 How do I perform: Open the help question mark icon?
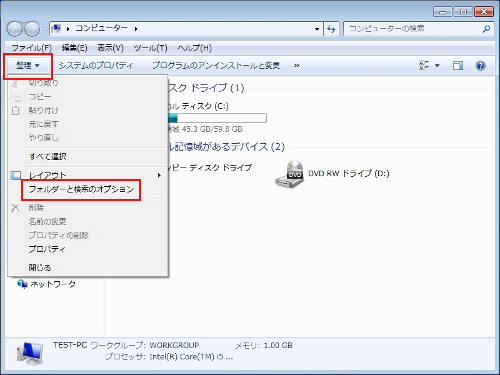pyautogui.click(x=480, y=65)
